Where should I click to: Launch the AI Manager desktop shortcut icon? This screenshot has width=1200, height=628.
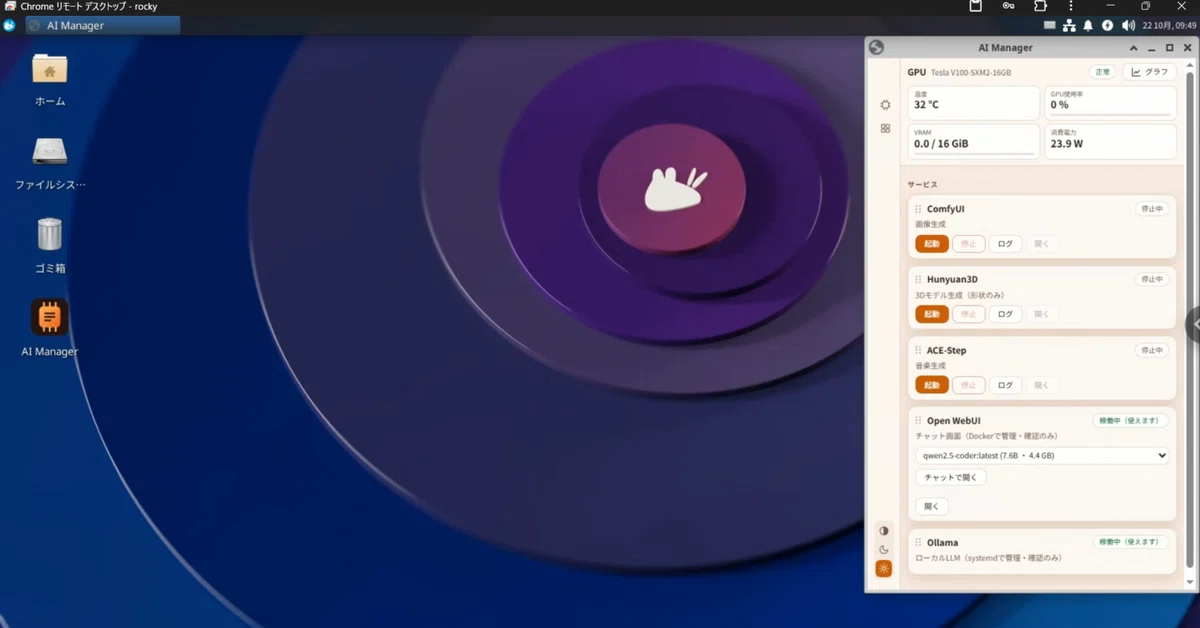pyautogui.click(x=50, y=317)
